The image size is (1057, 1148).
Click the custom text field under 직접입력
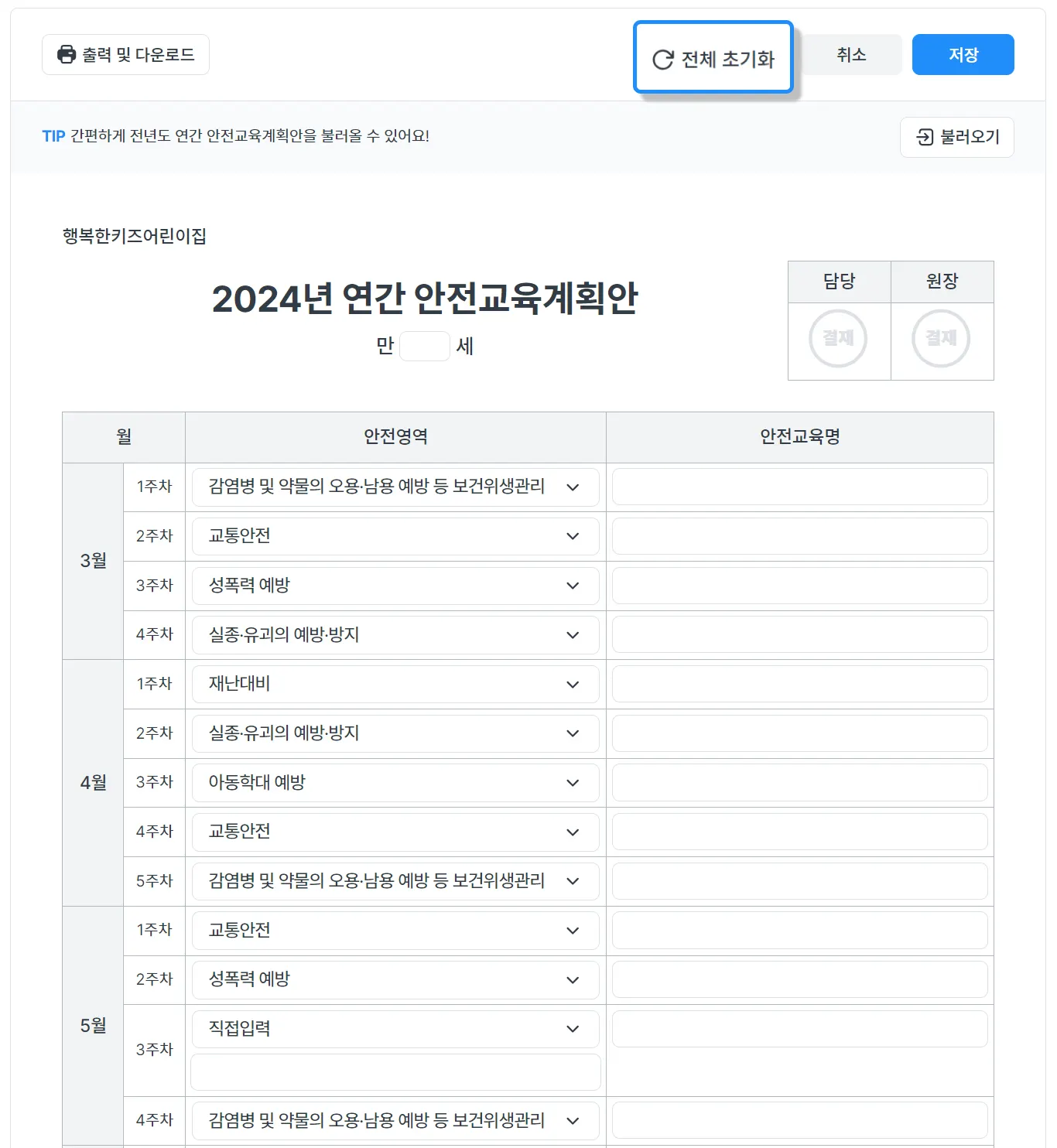click(395, 1072)
